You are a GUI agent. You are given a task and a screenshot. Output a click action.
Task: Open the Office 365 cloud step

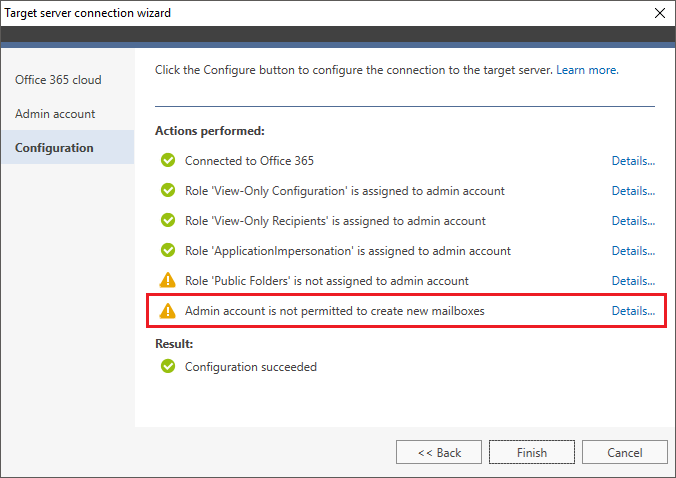coord(58,80)
